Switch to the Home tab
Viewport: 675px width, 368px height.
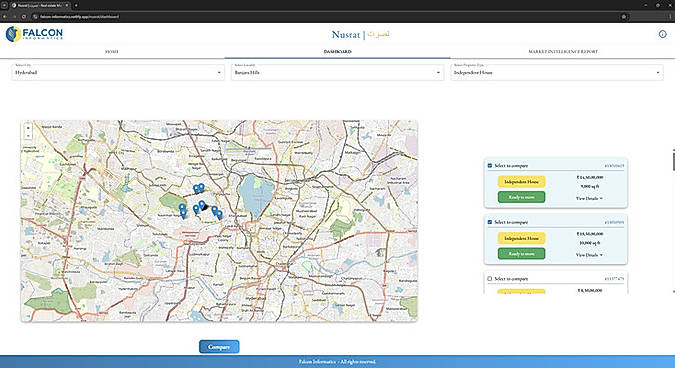pyautogui.click(x=112, y=52)
